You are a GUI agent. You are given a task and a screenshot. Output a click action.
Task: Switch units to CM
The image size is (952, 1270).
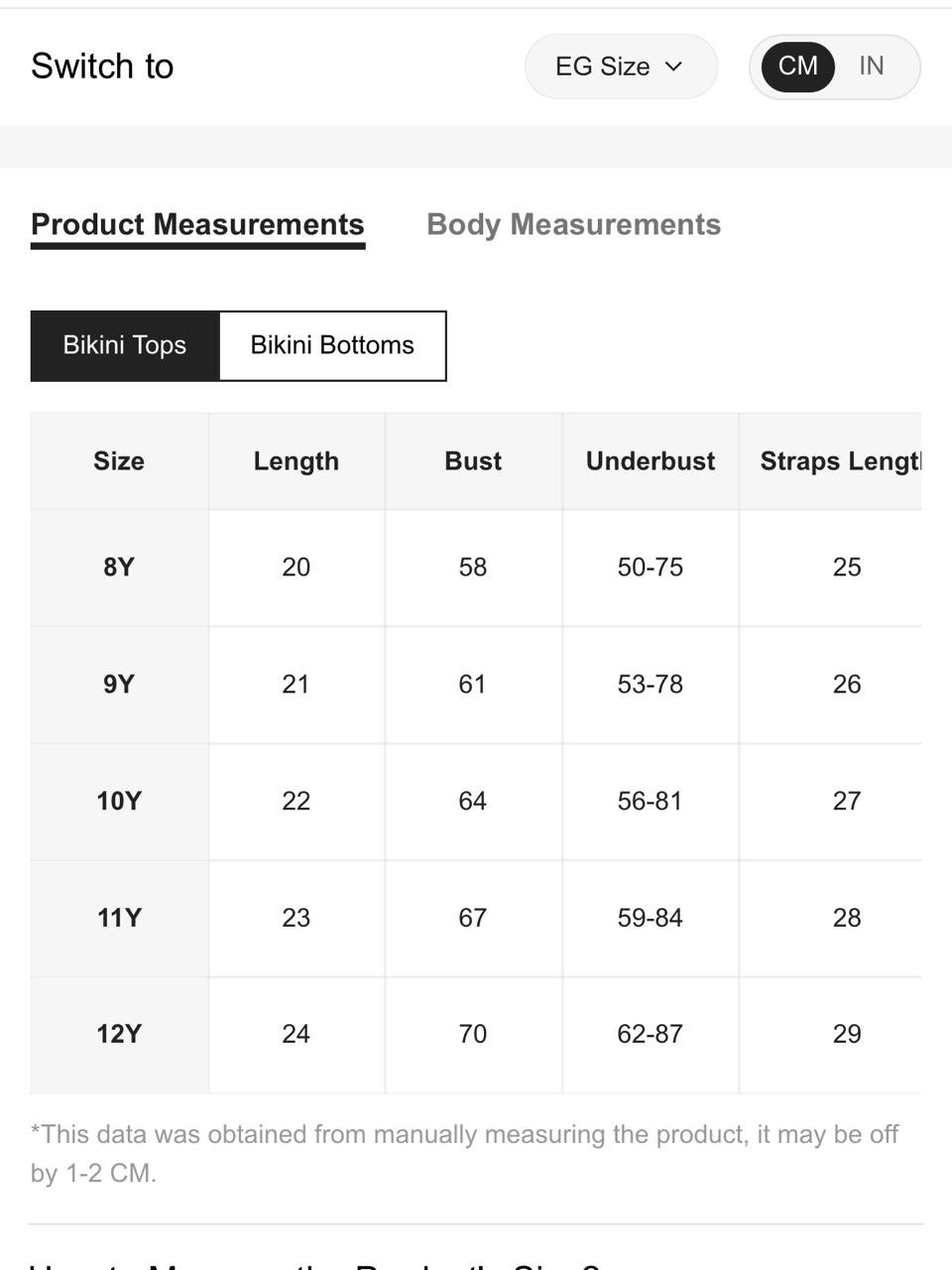[797, 66]
